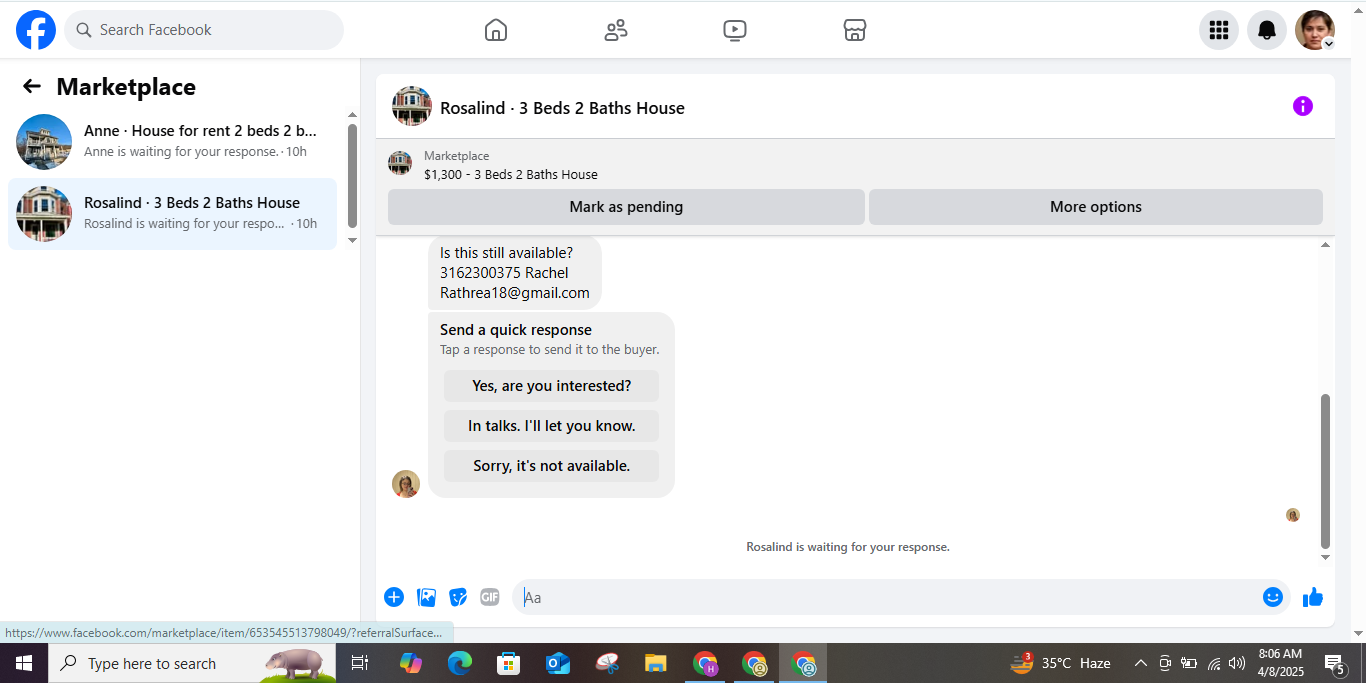
Task: Open the Friends icon in top navigation
Action: tap(616, 30)
